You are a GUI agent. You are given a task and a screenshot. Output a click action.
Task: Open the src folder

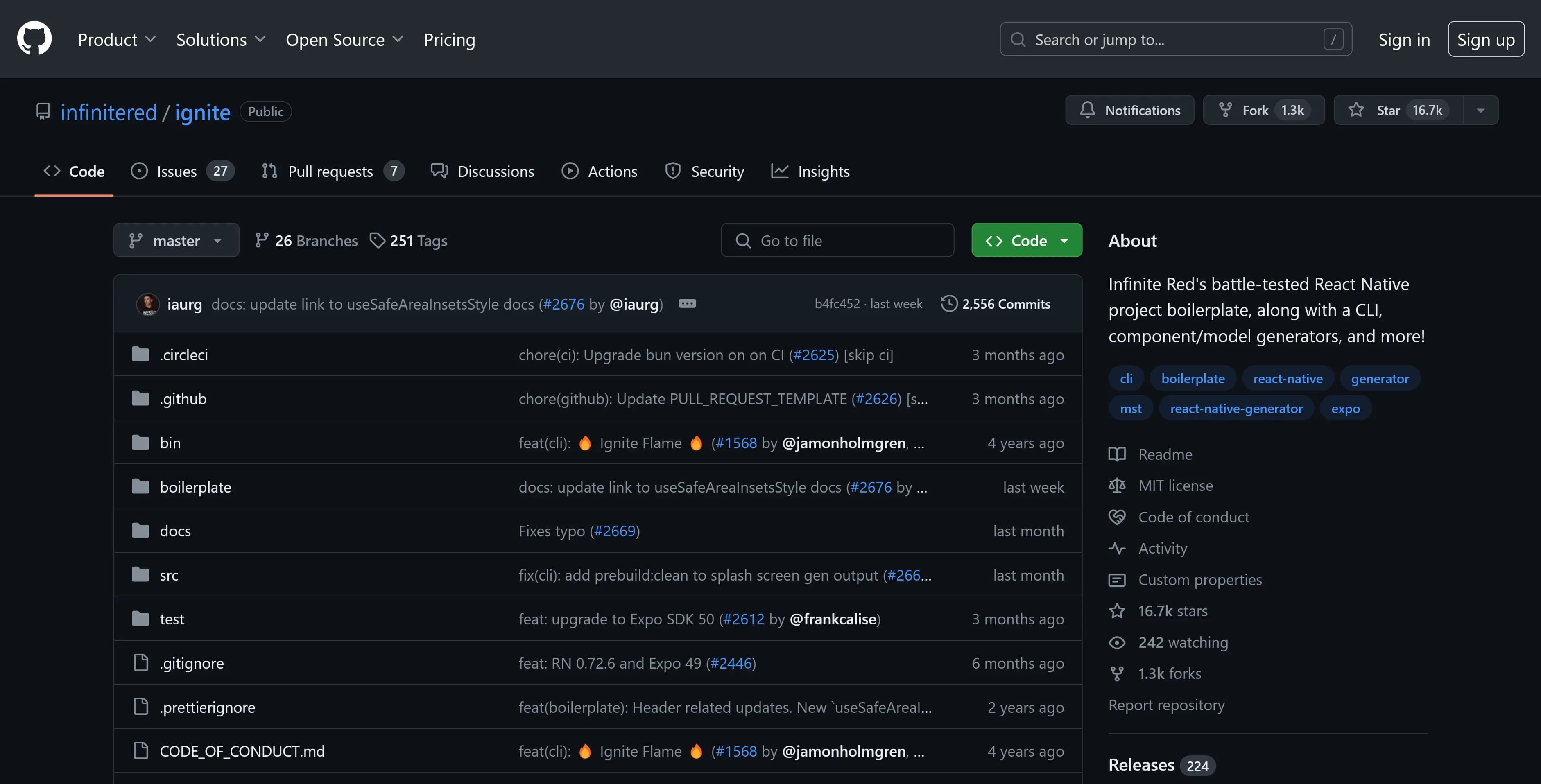pyautogui.click(x=169, y=575)
